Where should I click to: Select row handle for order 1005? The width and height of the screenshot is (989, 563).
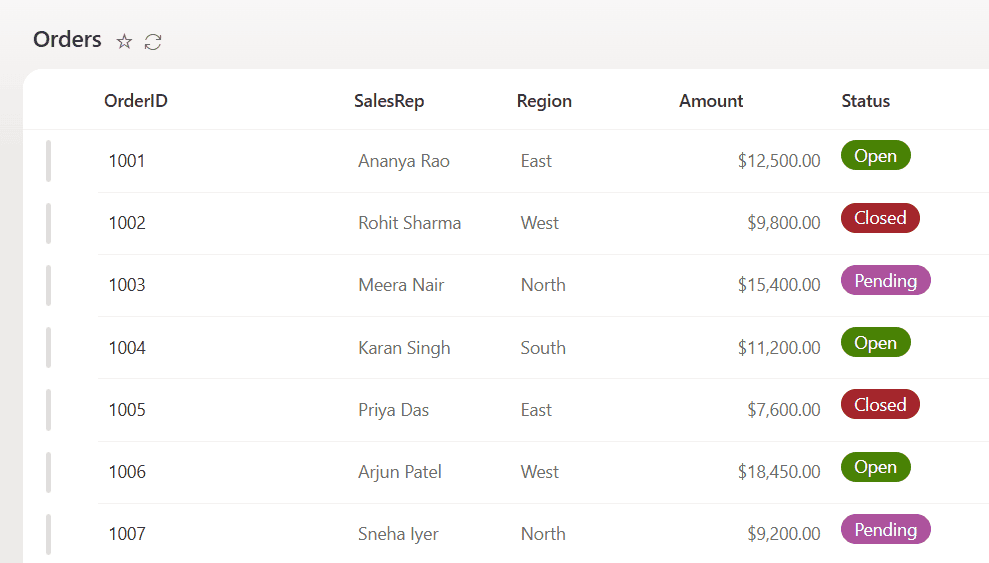click(49, 410)
